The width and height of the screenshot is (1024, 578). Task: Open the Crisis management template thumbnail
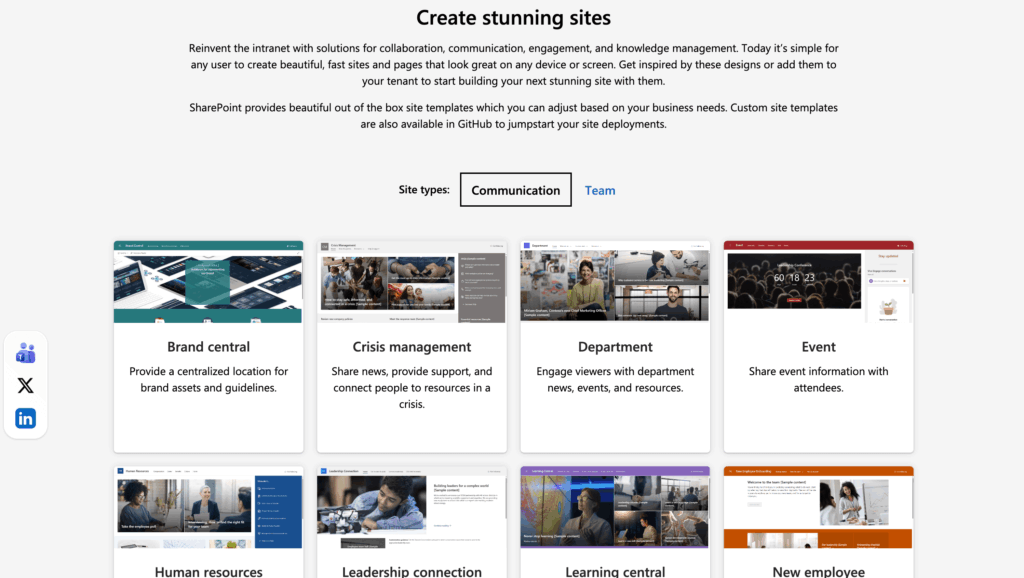click(x=411, y=282)
